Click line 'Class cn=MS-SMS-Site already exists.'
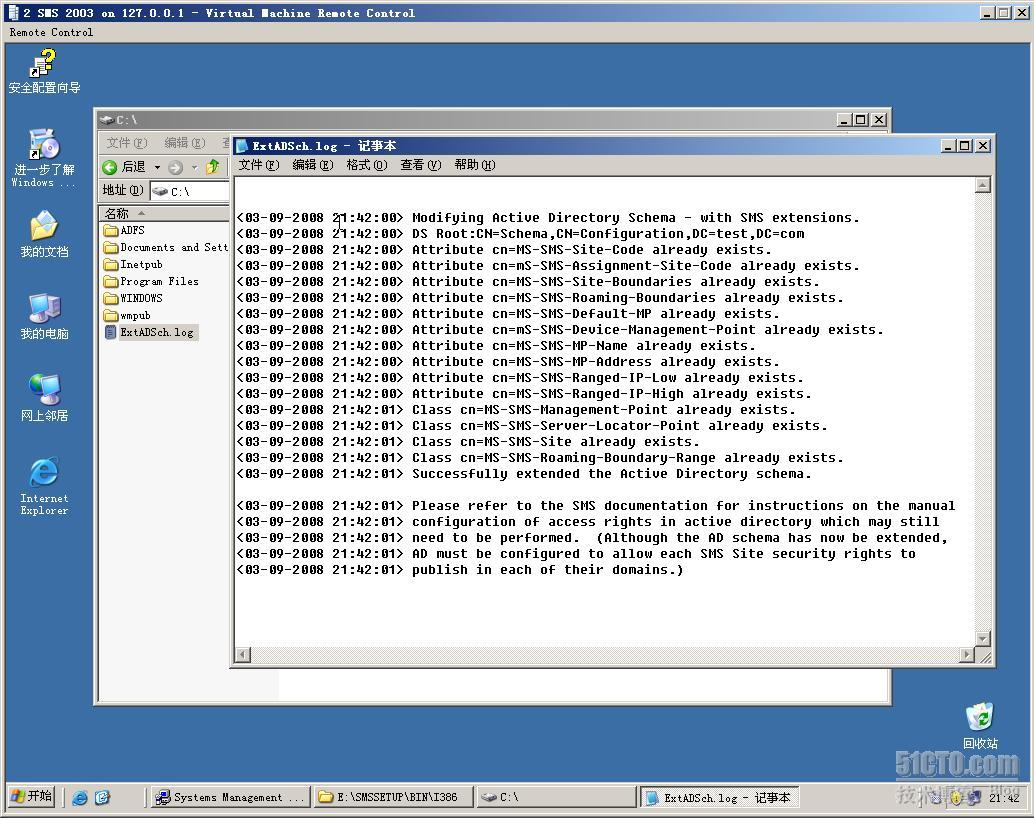This screenshot has width=1034, height=818. point(555,441)
